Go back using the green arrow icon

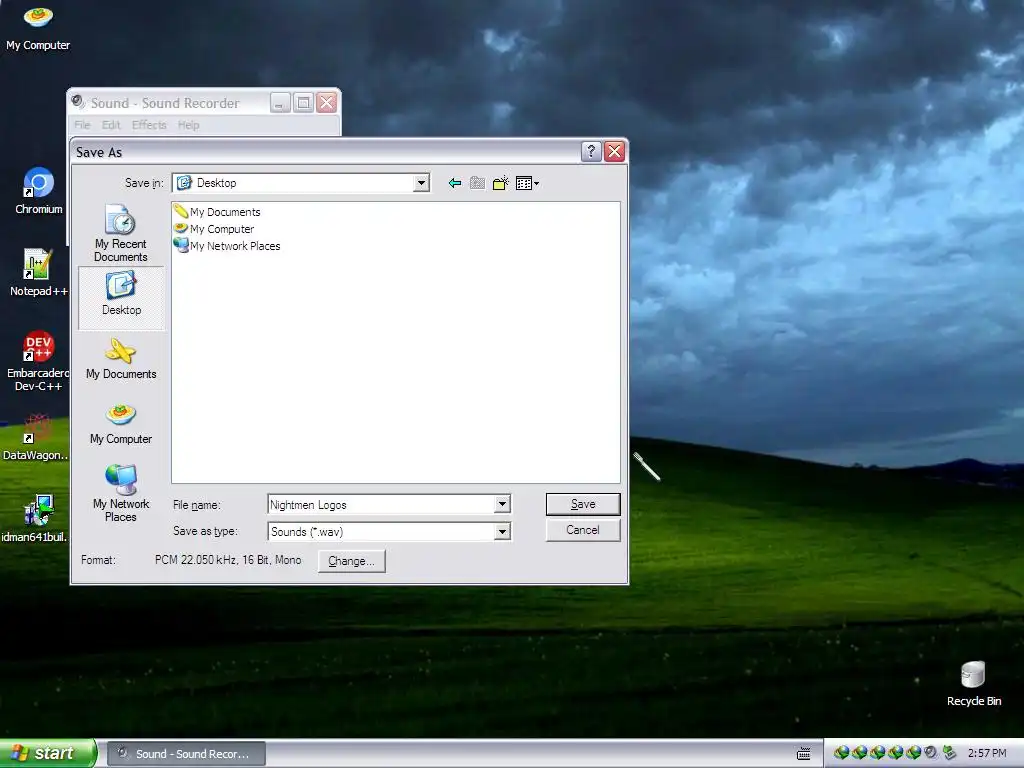click(455, 184)
